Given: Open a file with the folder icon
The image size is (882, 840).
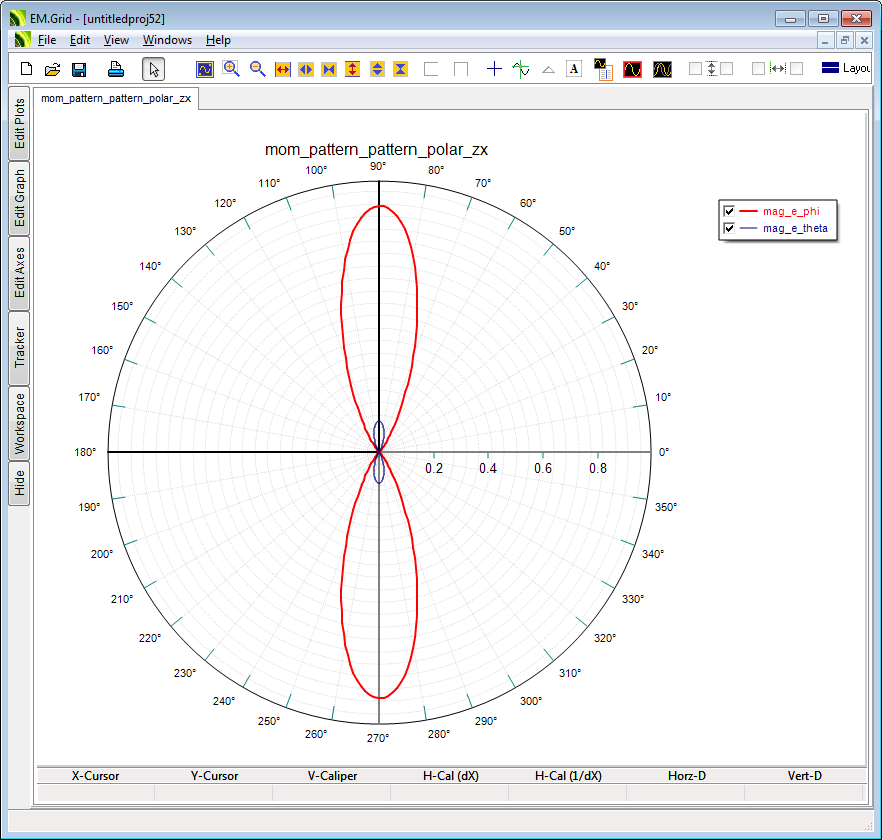Looking at the screenshot, I should [x=53, y=69].
